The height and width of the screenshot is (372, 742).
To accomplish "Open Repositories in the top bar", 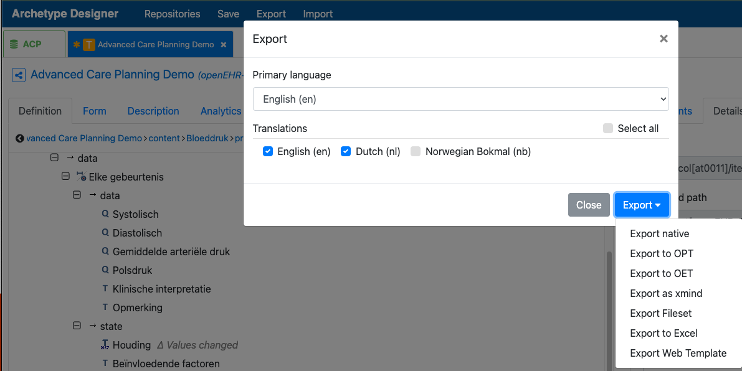I will 172,14.
